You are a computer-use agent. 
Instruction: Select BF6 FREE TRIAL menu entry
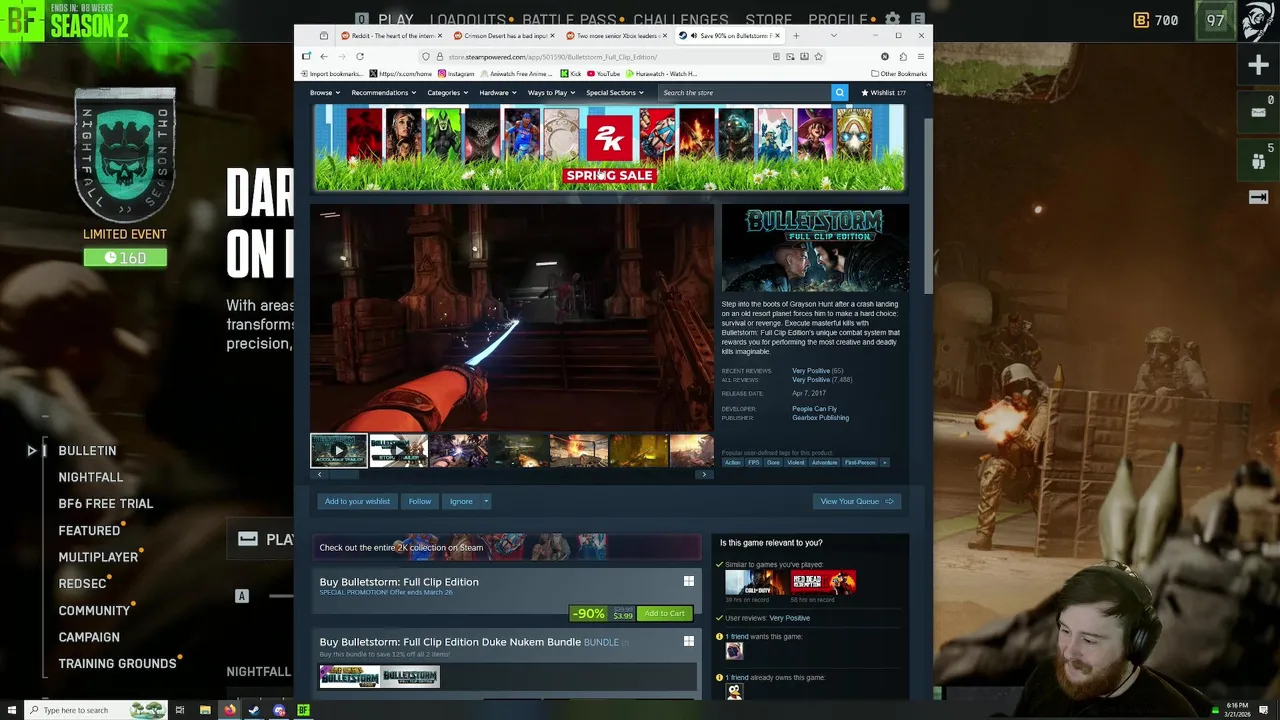(106, 504)
